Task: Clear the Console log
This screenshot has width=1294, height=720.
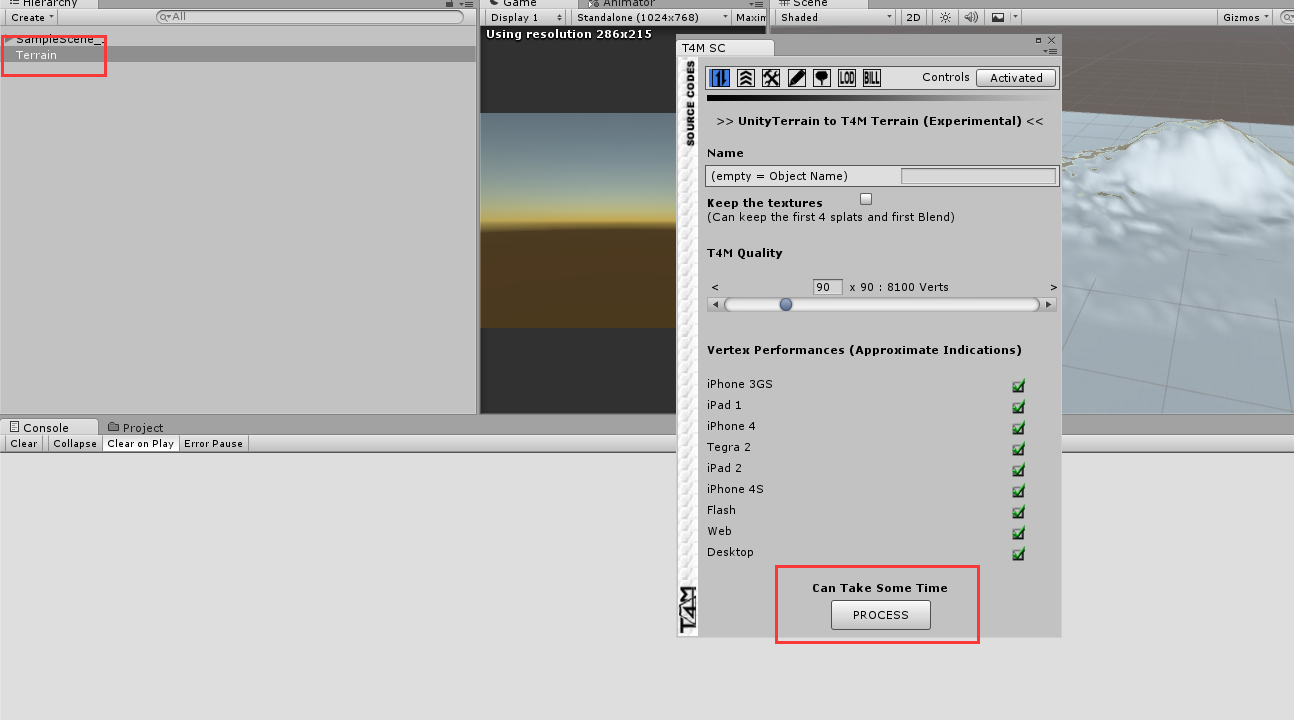Action: (x=24, y=443)
